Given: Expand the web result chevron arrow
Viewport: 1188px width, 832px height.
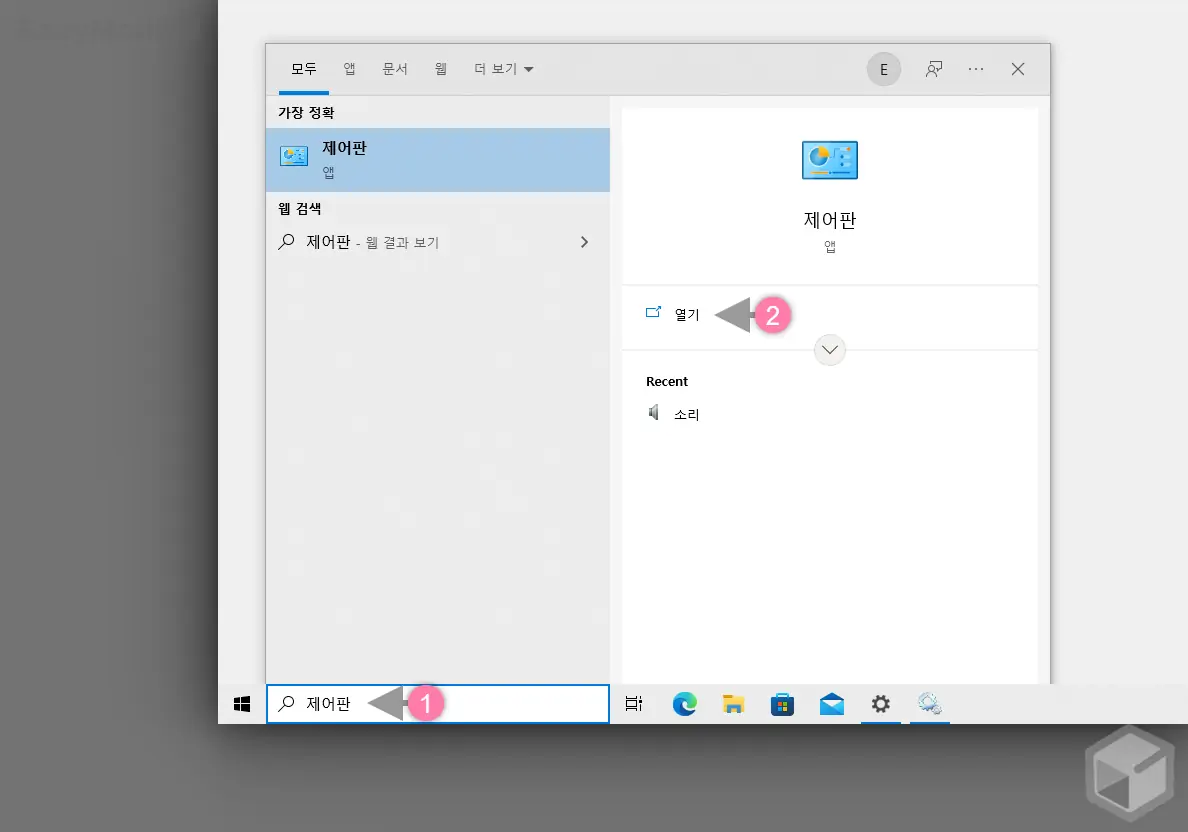Looking at the screenshot, I should point(584,242).
